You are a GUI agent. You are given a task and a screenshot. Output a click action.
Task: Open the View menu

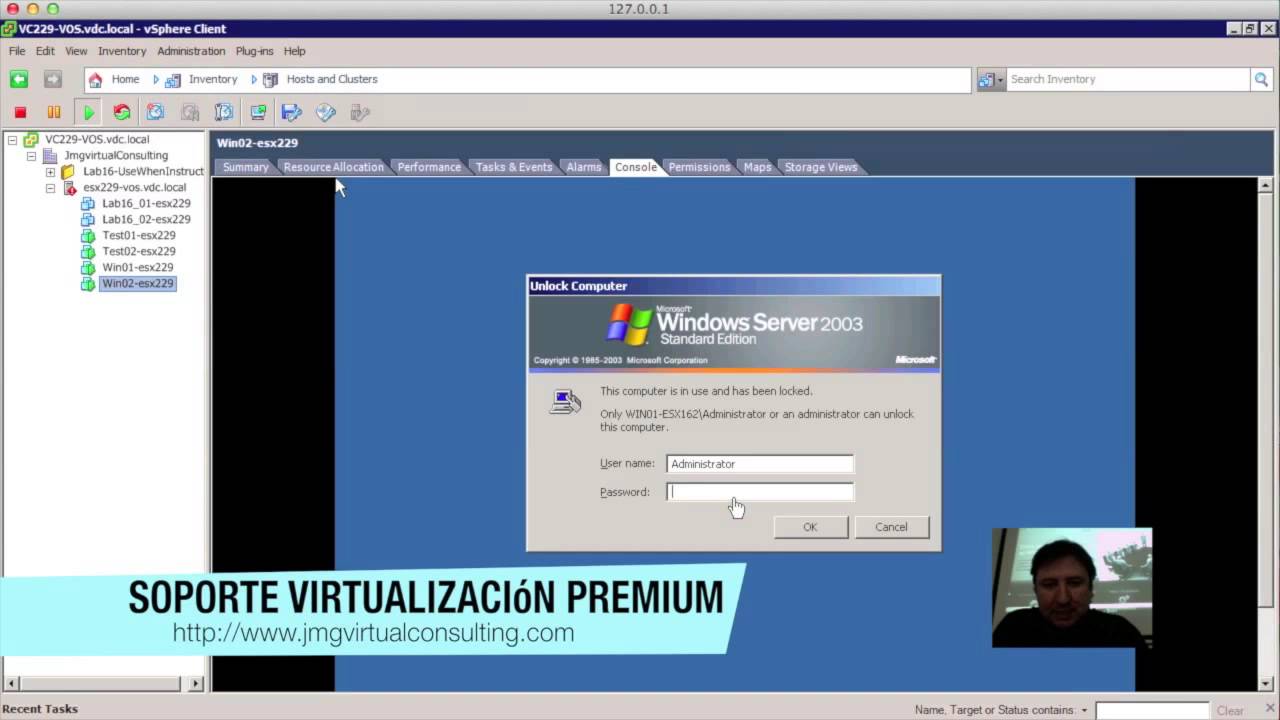(76, 51)
